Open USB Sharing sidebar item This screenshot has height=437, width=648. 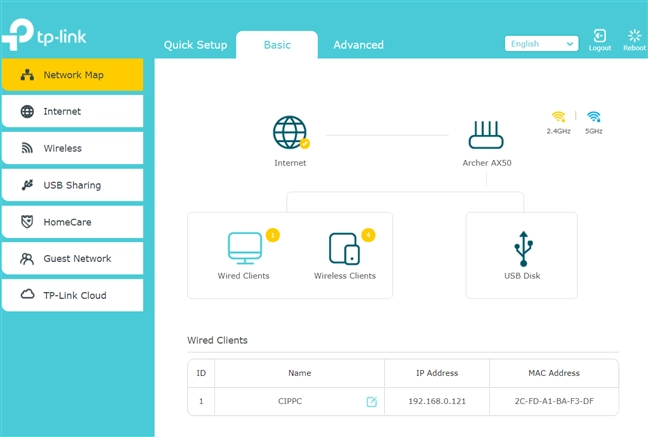(73, 185)
